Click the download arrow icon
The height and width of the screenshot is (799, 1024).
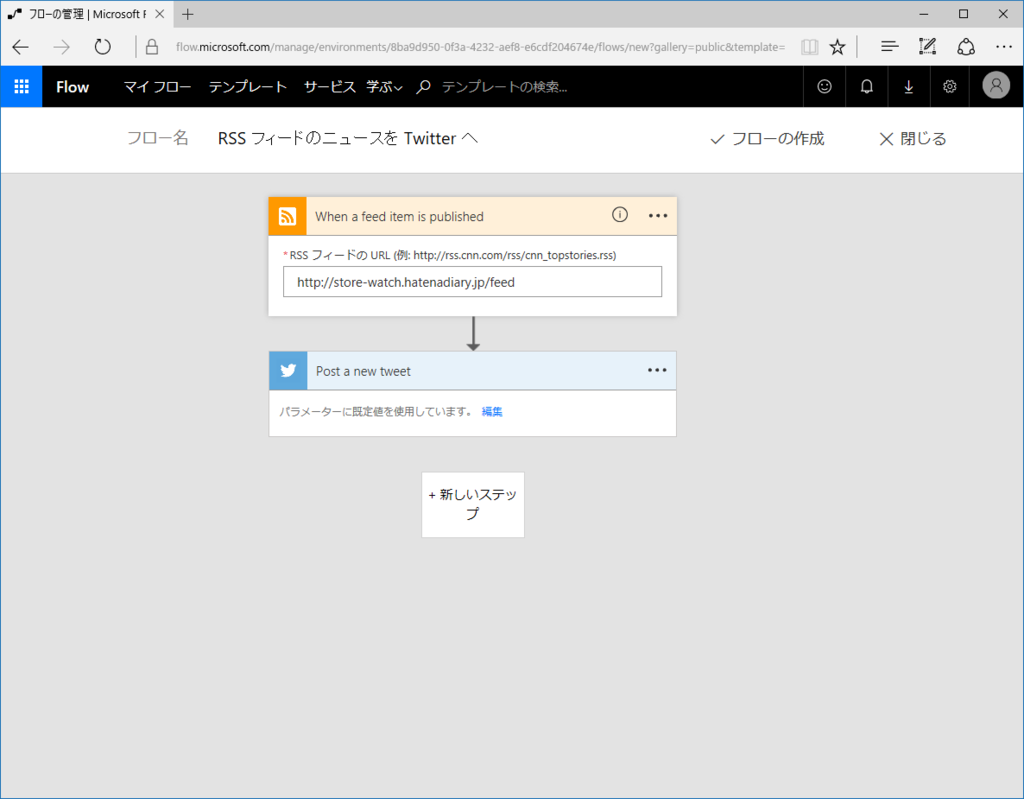tap(908, 86)
